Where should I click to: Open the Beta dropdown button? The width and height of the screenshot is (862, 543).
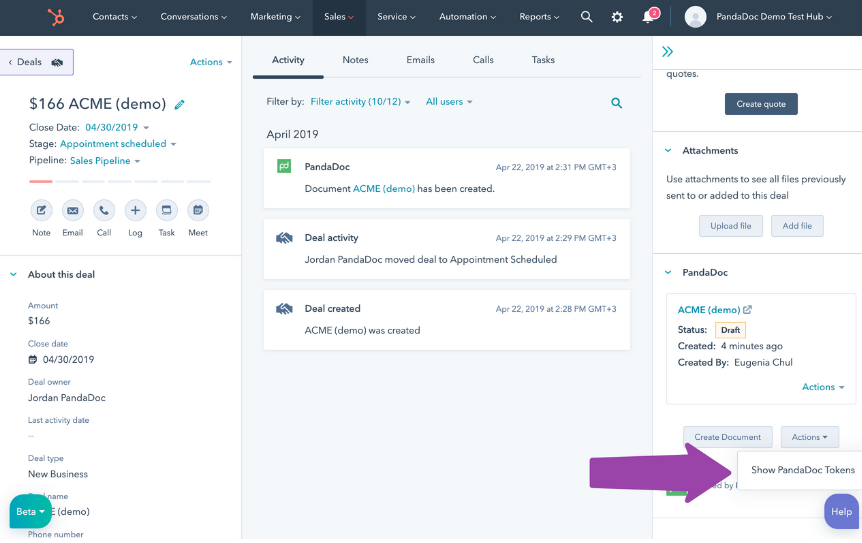[30, 512]
